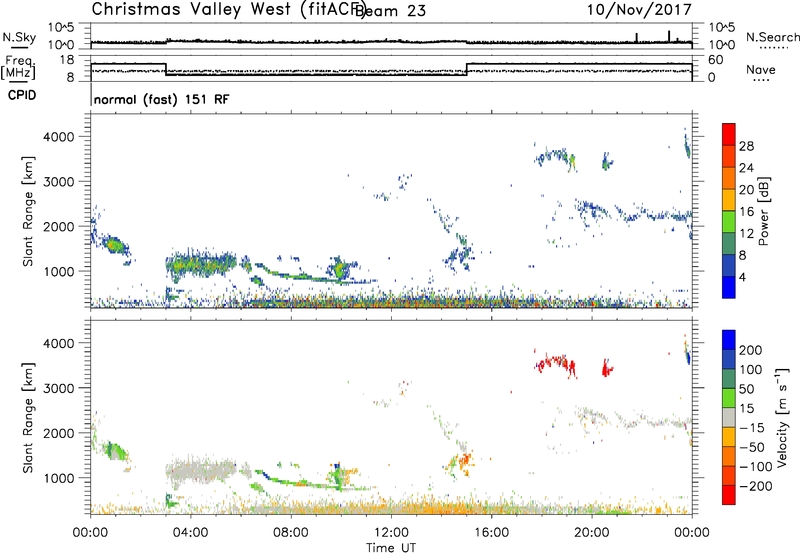
Task: Click the 'N.Sky' axis label
Action: click(19, 37)
